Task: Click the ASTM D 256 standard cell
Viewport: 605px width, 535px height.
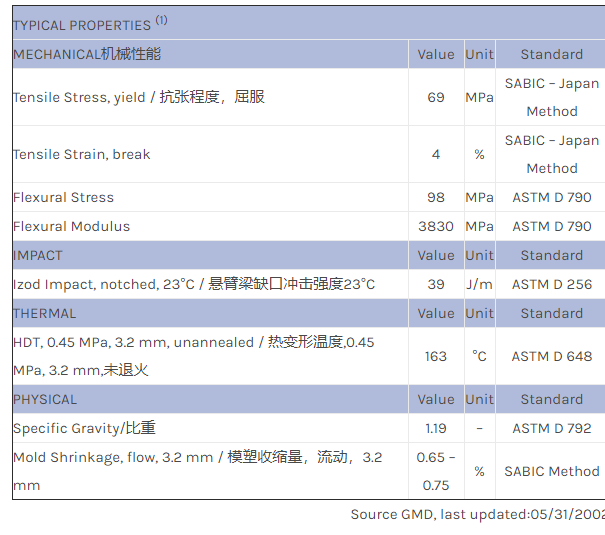Action: [x=551, y=284]
